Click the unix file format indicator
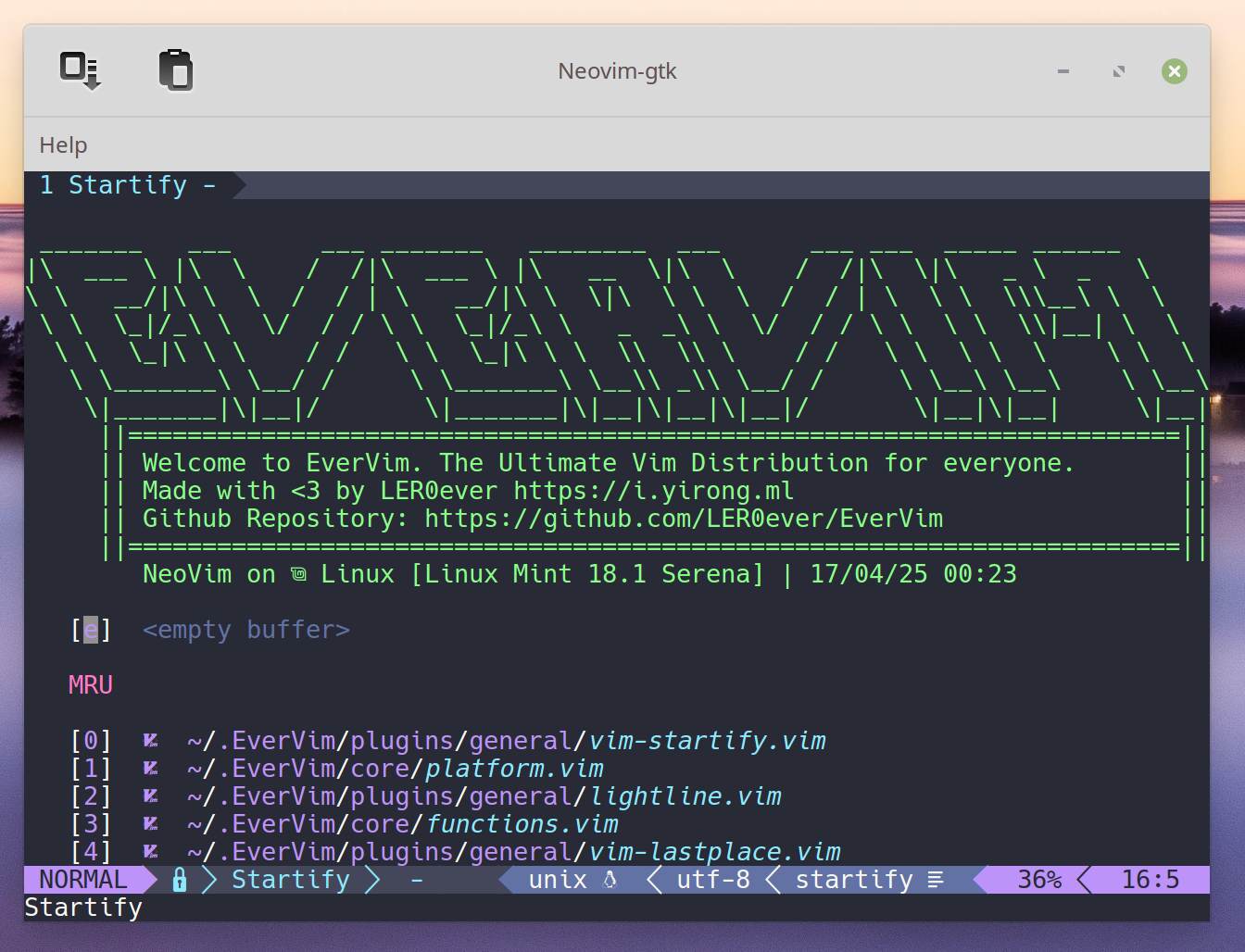This screenshot has height=952, width=1245. coord(558,880)
